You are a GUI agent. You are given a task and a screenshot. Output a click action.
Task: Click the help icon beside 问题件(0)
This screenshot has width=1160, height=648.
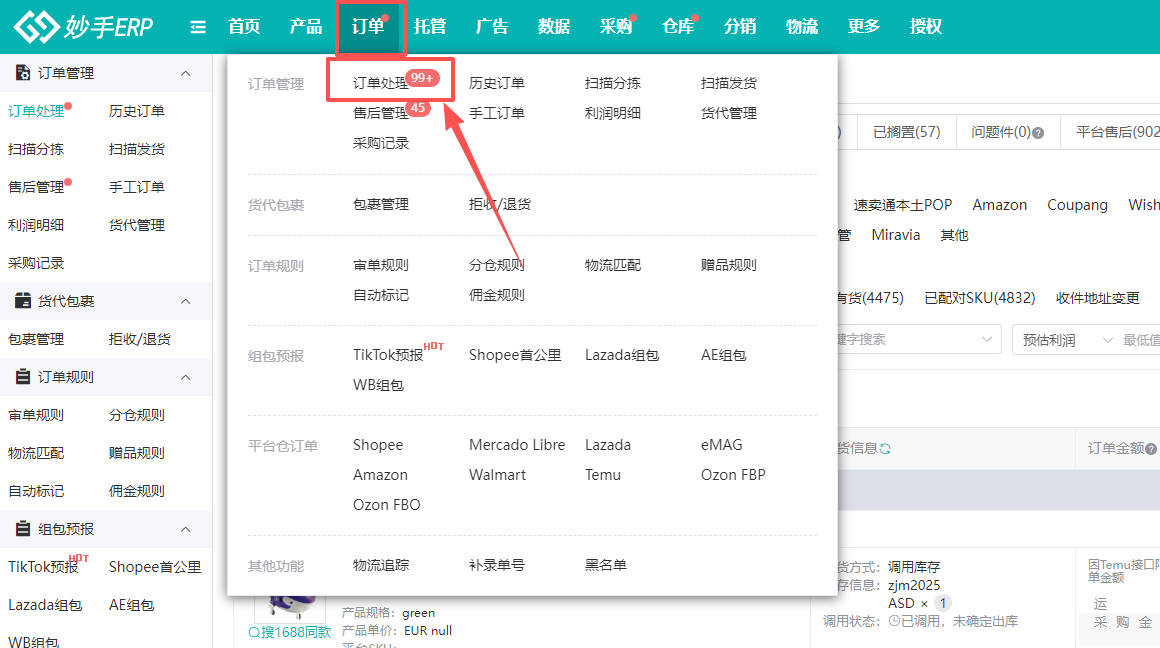coord(1038,133)
